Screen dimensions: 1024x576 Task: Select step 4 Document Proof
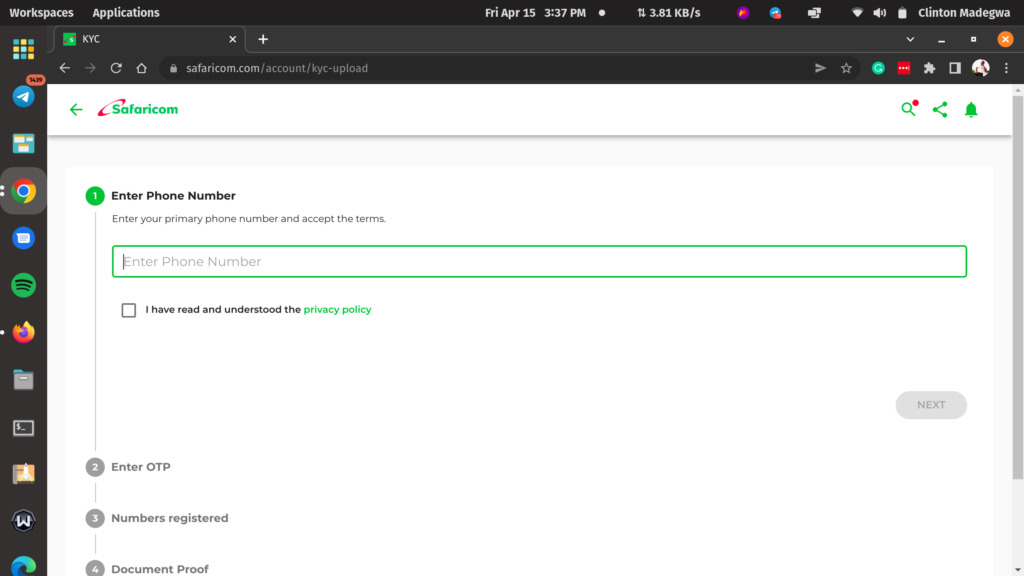click(x=147, y=568)
